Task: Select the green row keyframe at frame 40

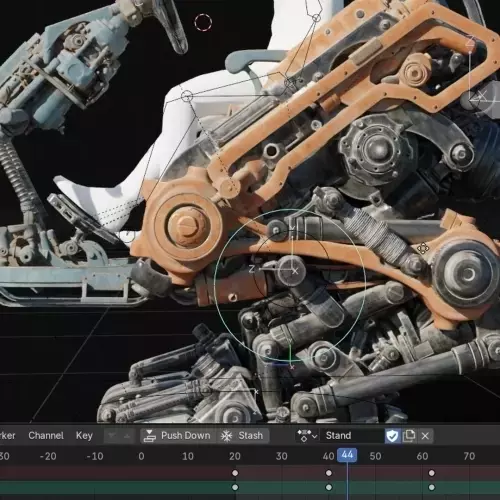Action: pos(329,487)
